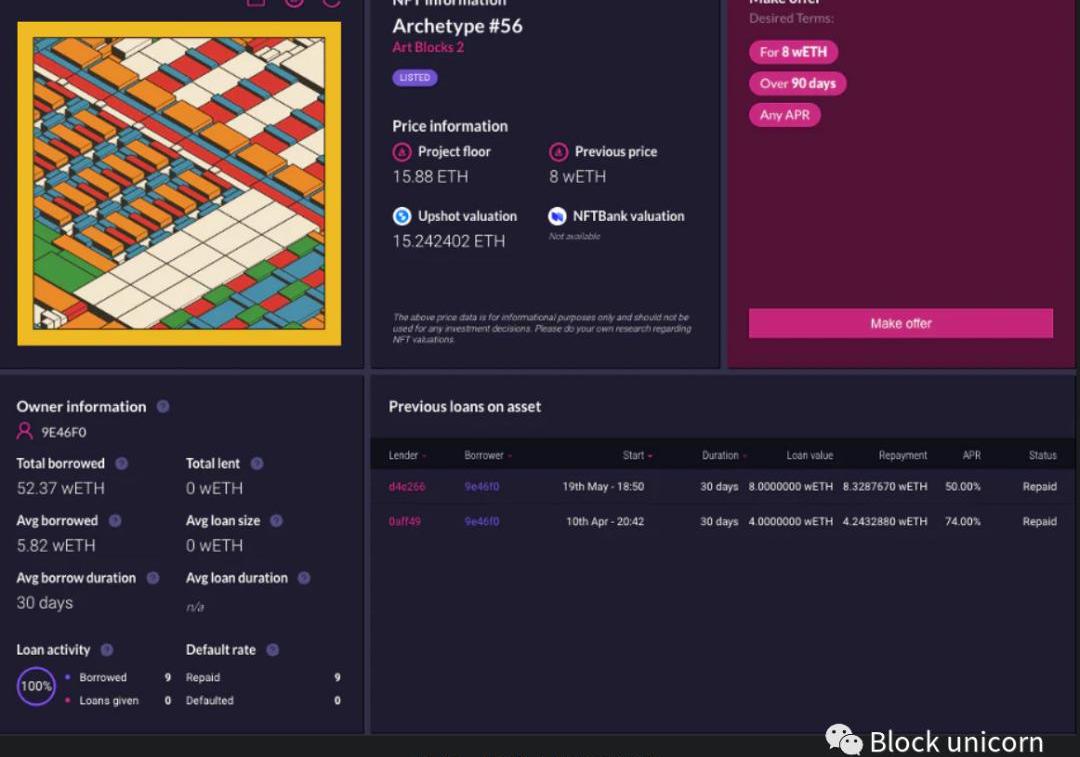The width and height of the screenshot is (1080, 757).
Task: Click the Status column header
Action: point(1043,455)
